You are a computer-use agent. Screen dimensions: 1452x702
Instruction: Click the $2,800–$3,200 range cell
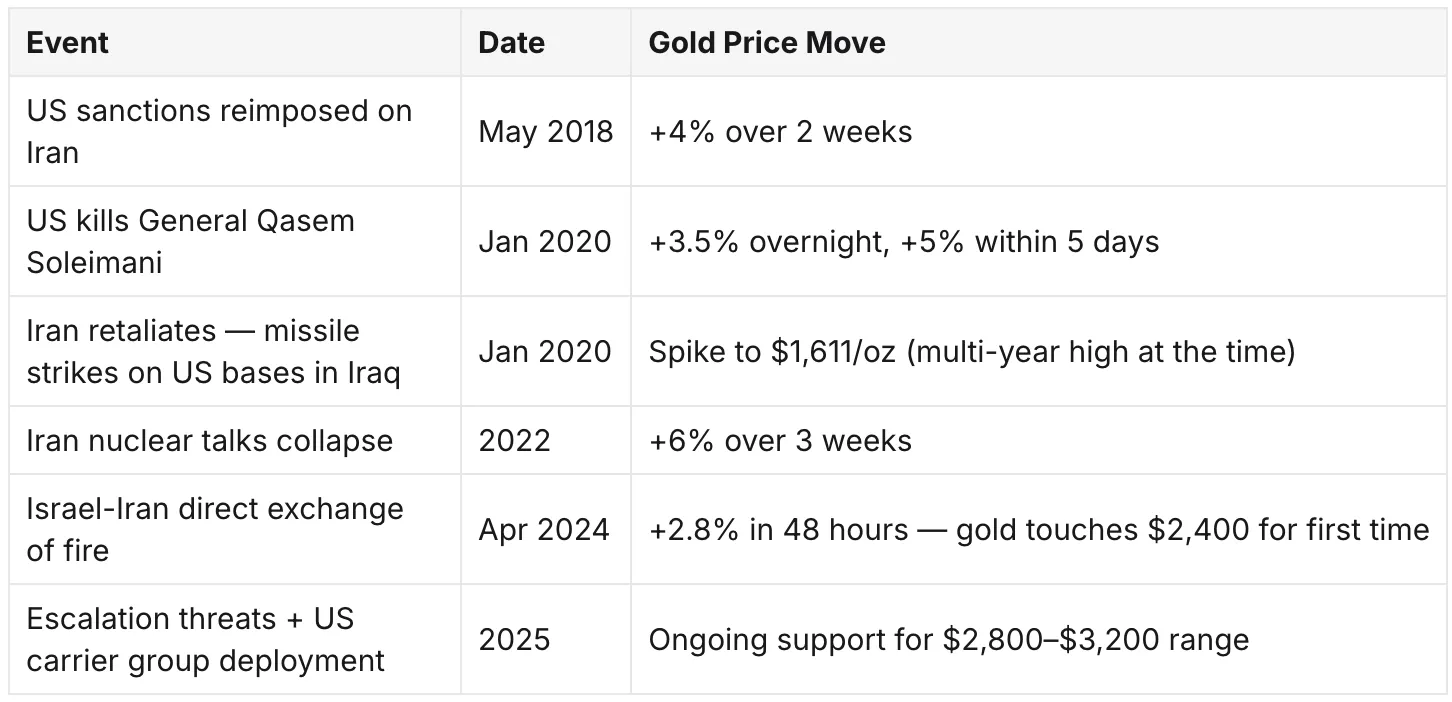(1038, 639)
